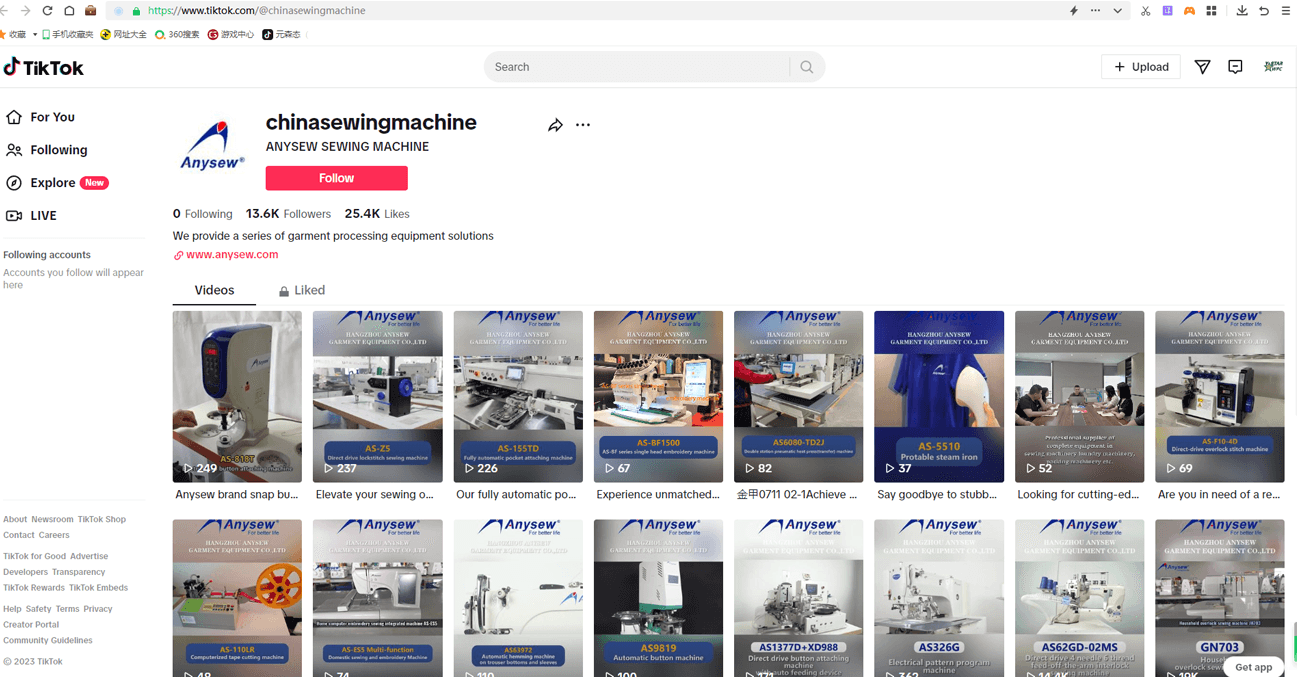Open the AS6080-TD2J video thumbnail

pyautogui.click(x=798, y=397)
